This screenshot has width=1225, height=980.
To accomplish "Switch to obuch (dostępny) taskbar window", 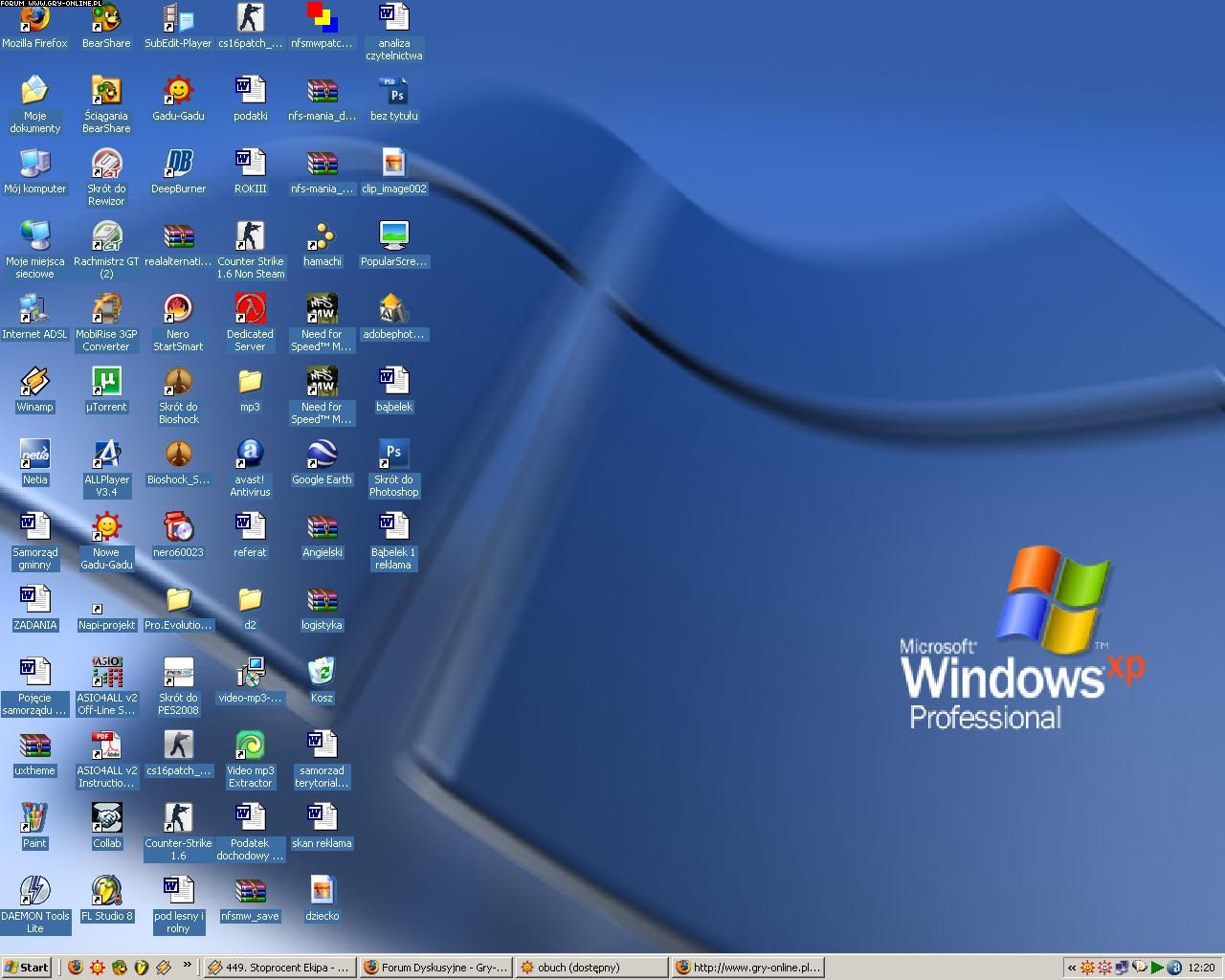I will (x=591, y=967).
